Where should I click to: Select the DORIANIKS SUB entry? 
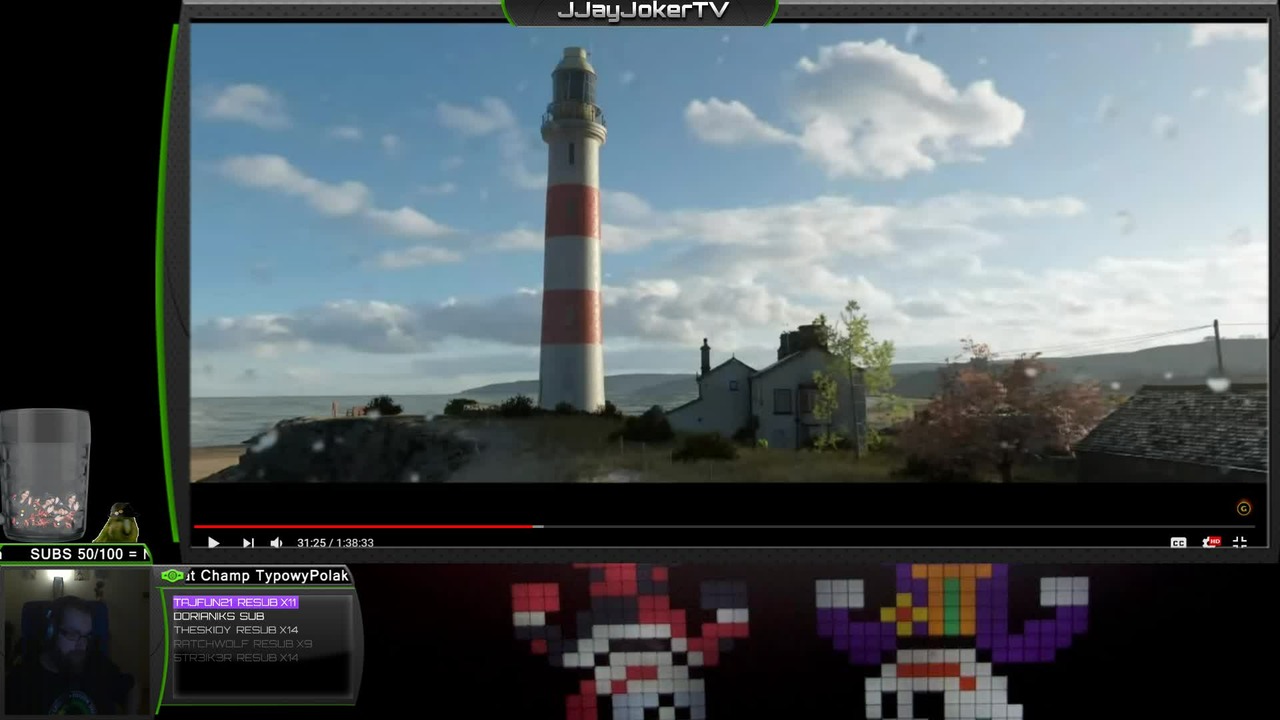click(219, 616)
